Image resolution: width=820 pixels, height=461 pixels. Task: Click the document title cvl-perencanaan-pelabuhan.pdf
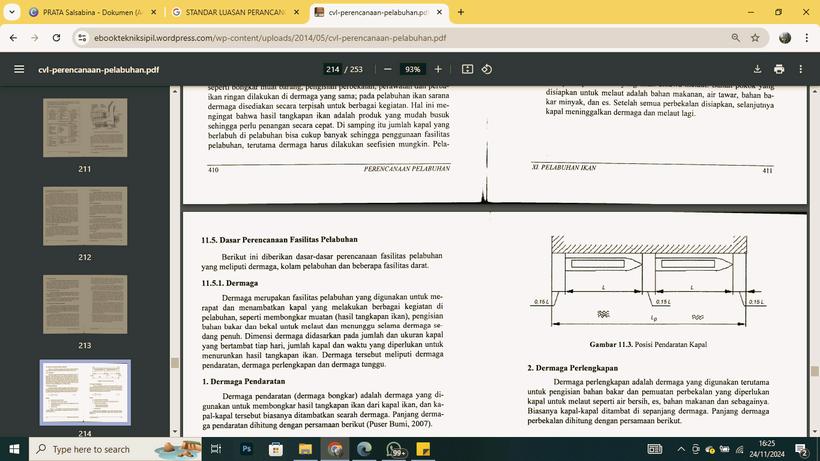[98, 69]
